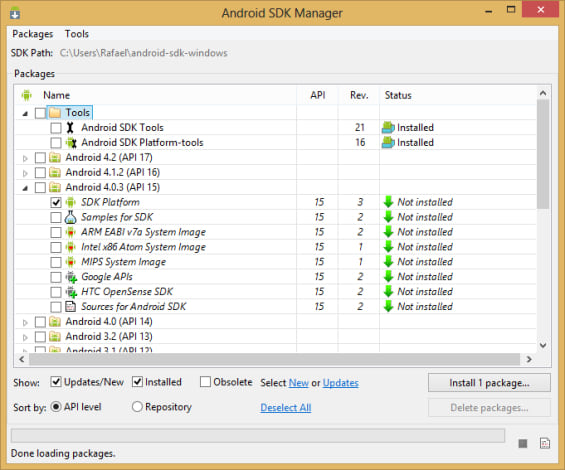Screen dimensions: 565x470
Task: Select the API level sort radio button
Action: 56,407
